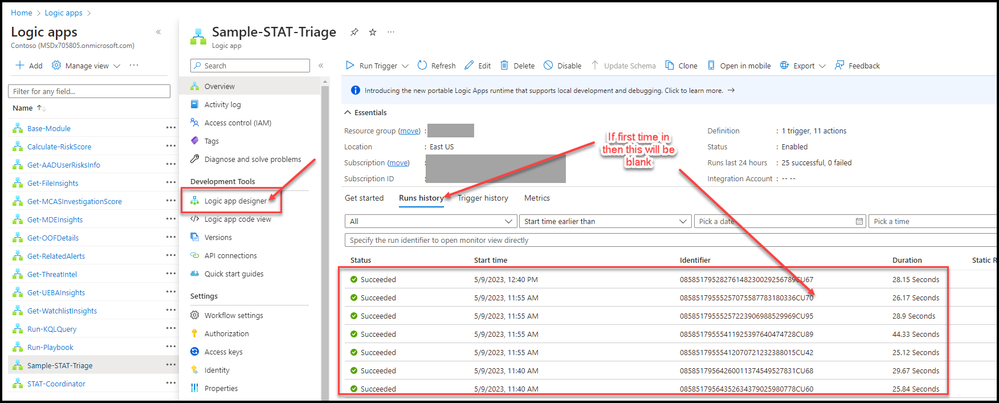Collapse the resource menu with the double chevron

click(x=321, y=66)
